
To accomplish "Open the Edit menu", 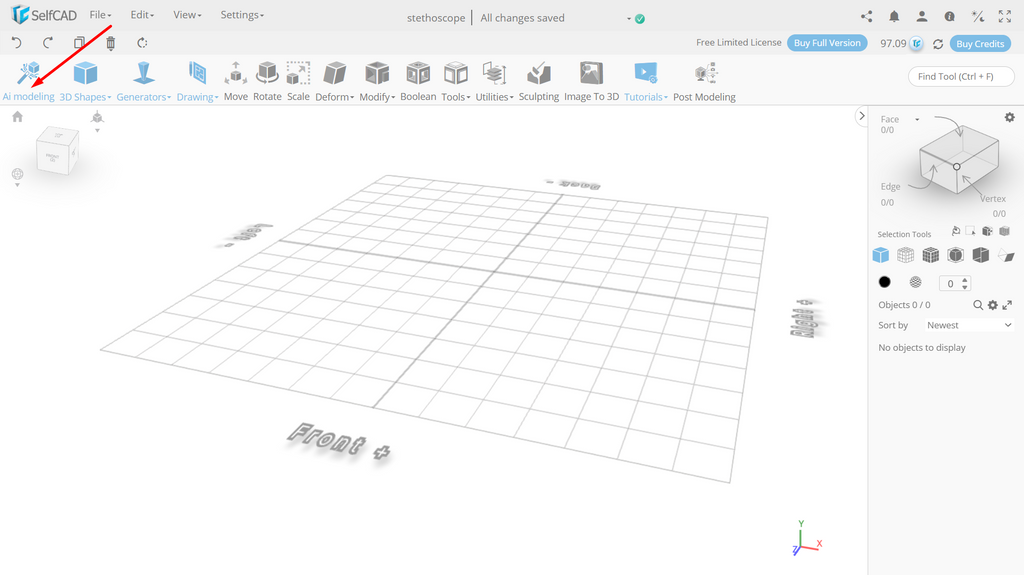I will tap(142, 15).
